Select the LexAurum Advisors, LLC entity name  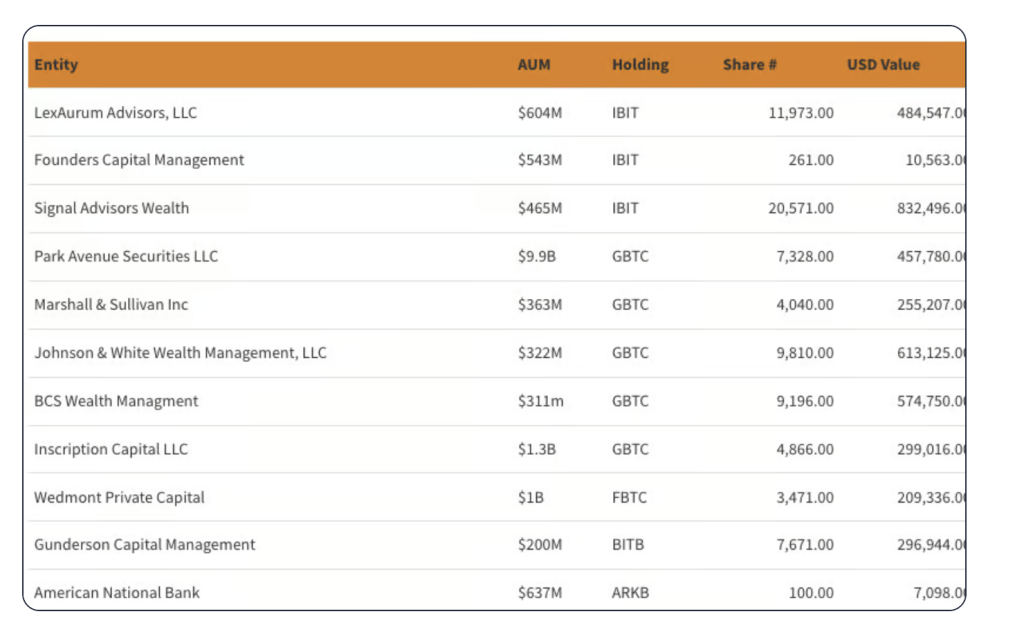(x=114, y=112)
